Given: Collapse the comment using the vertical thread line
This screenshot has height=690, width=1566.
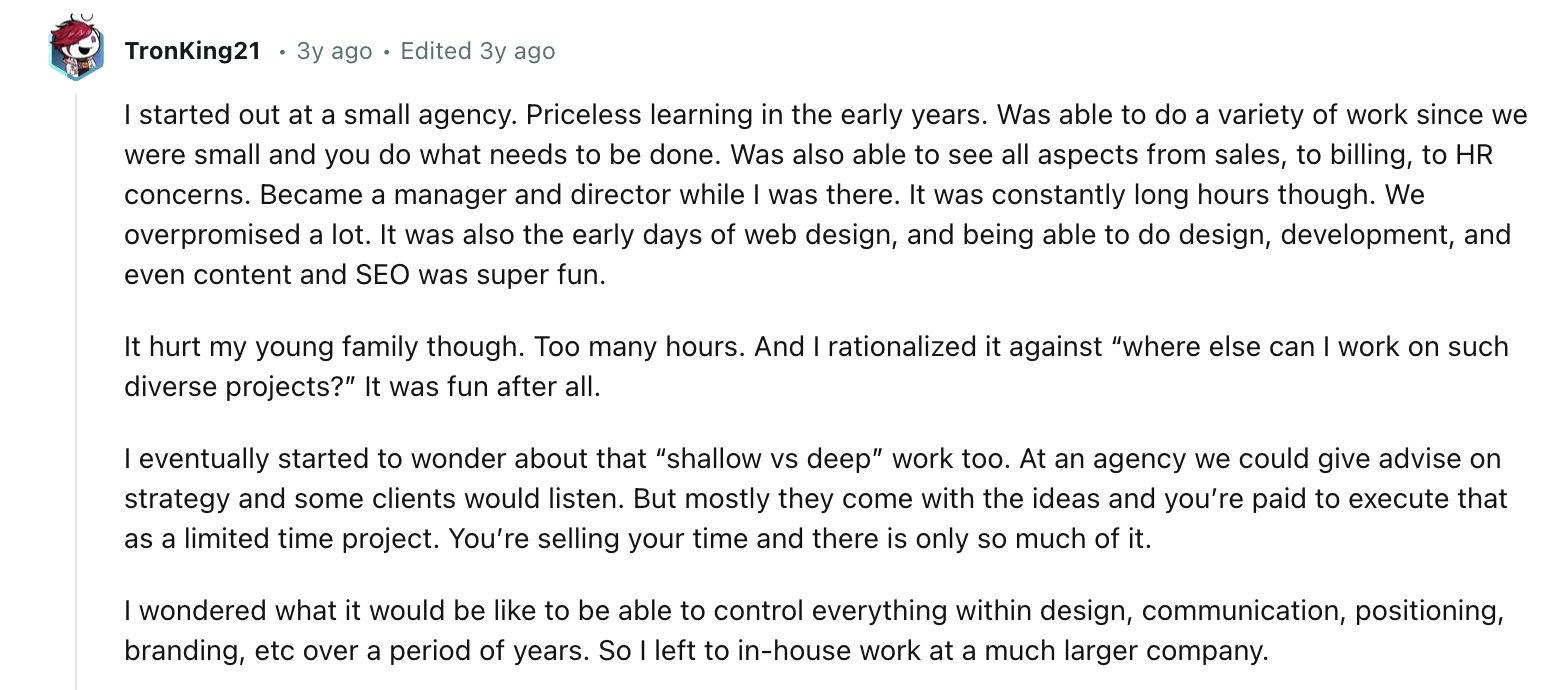Looking at the screenshot, I should pyautogui.click(x=77, y=400).
